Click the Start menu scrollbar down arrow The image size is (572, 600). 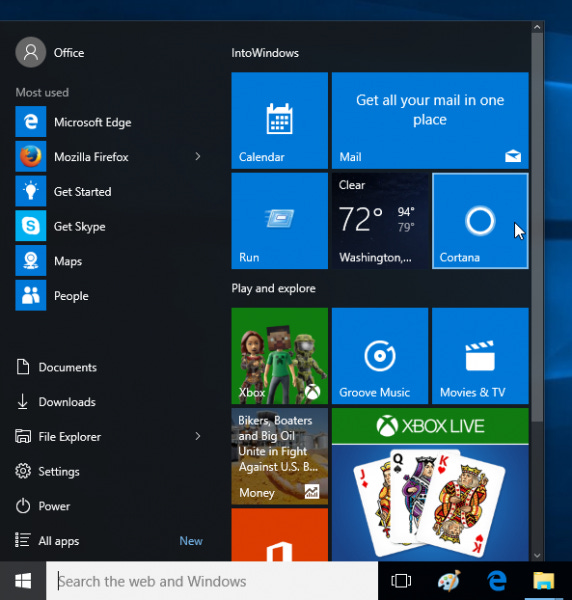click(x=537, y=555)
